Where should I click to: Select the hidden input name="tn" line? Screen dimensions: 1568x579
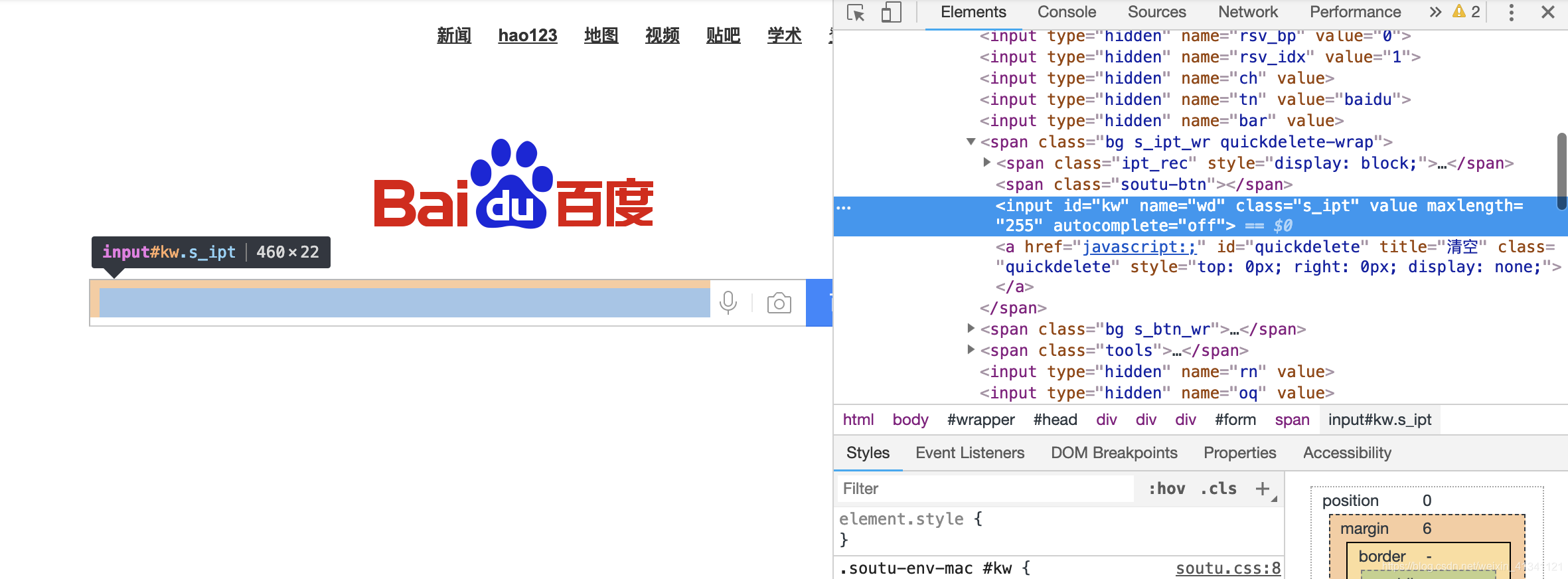1195,100
